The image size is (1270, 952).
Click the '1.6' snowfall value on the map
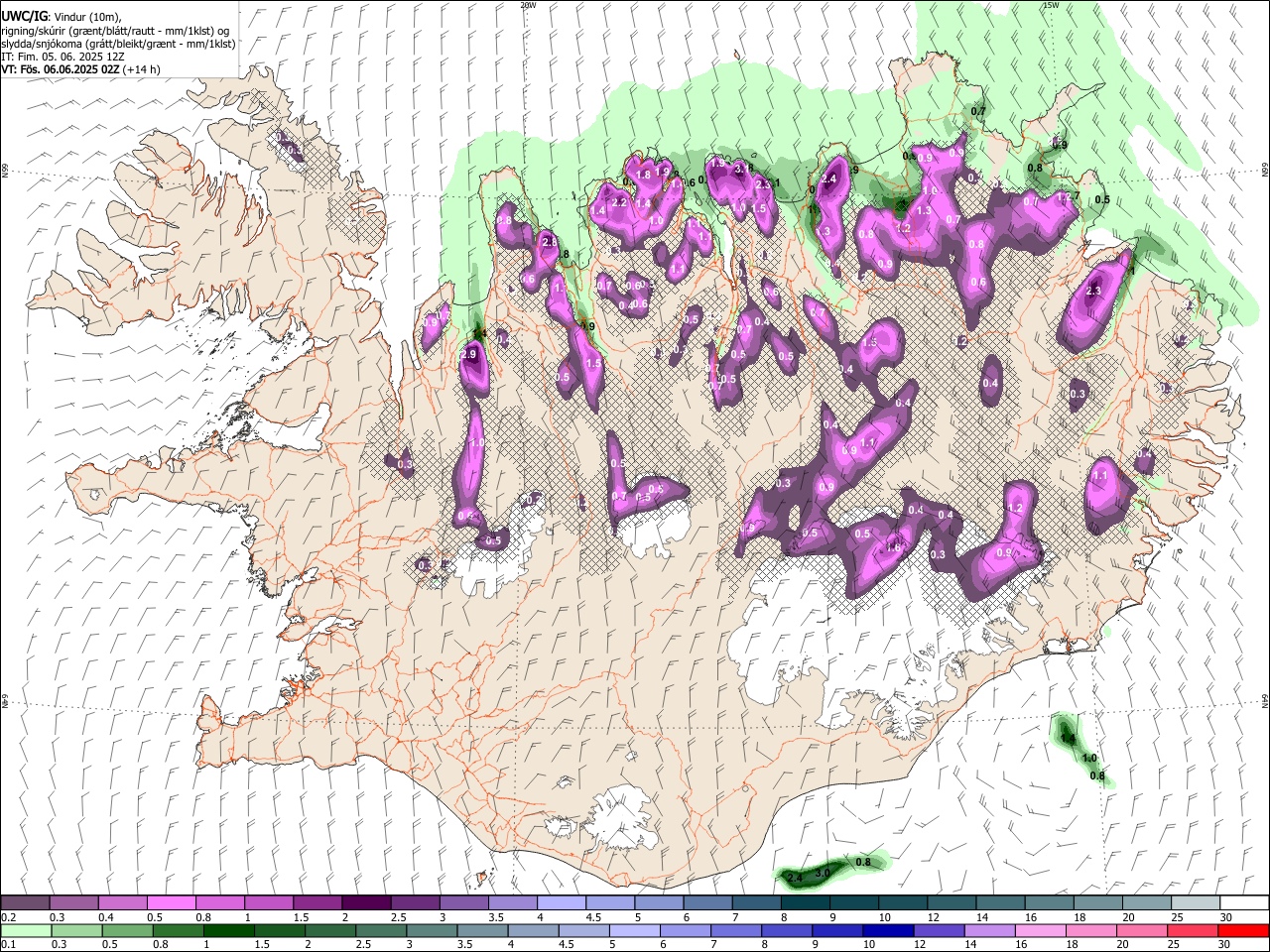click(x=893, y=548)
